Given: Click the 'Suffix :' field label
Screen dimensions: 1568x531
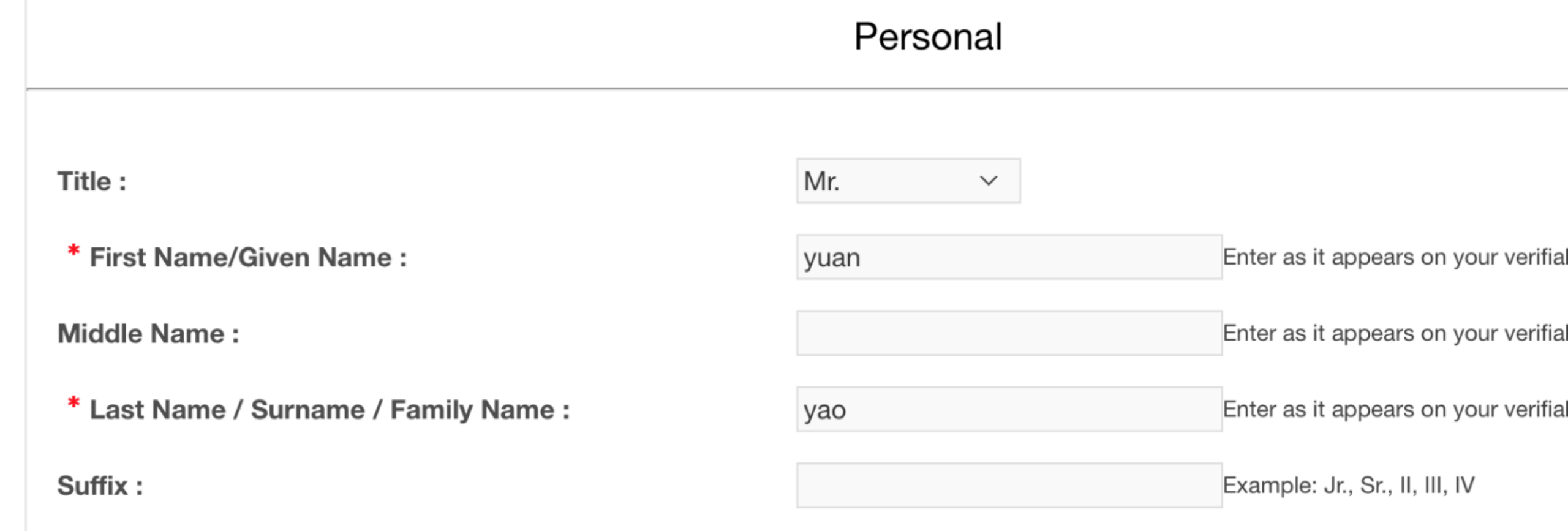Looking at the screenshot, I should [x=100, y=486].
